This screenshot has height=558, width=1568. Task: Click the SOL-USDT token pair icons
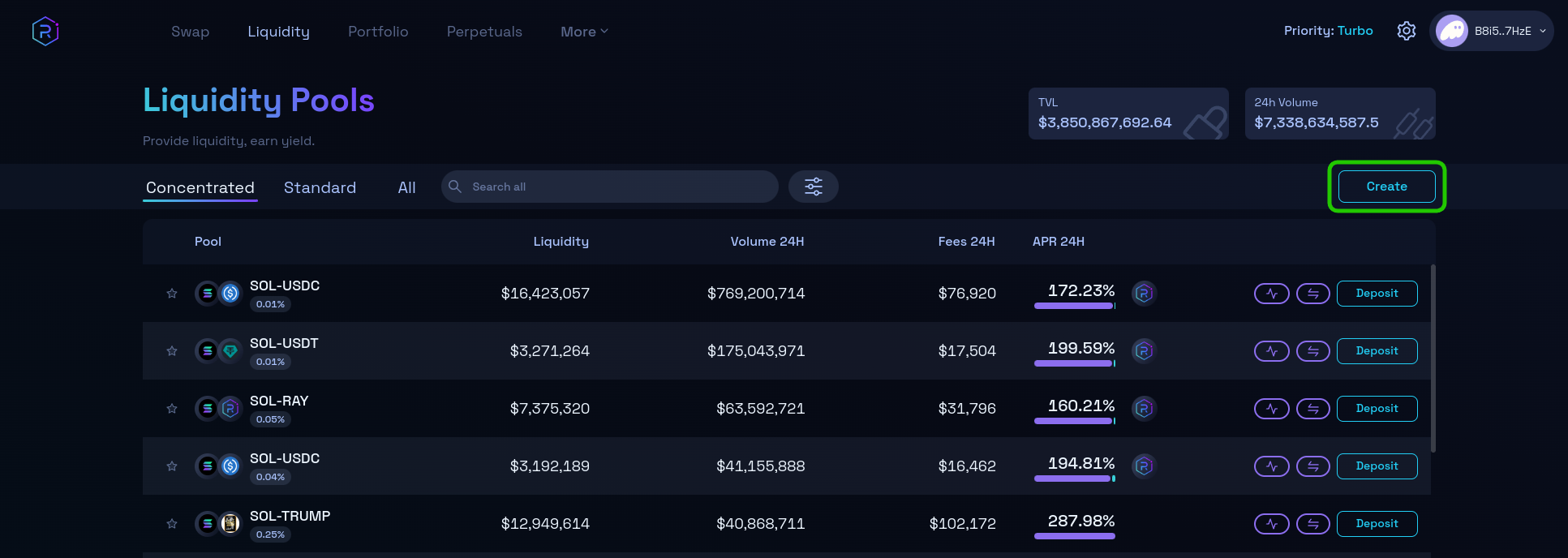219,351
